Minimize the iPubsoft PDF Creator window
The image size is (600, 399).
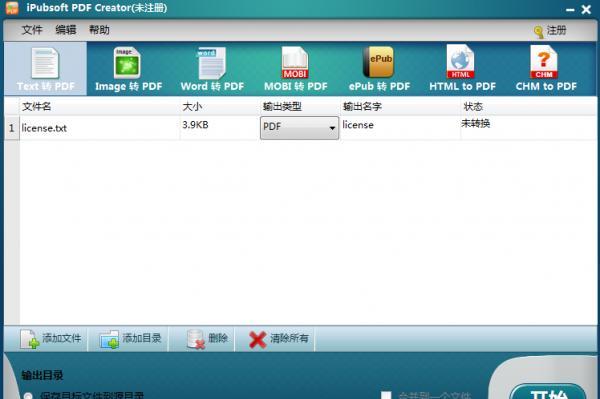point(570,10)
